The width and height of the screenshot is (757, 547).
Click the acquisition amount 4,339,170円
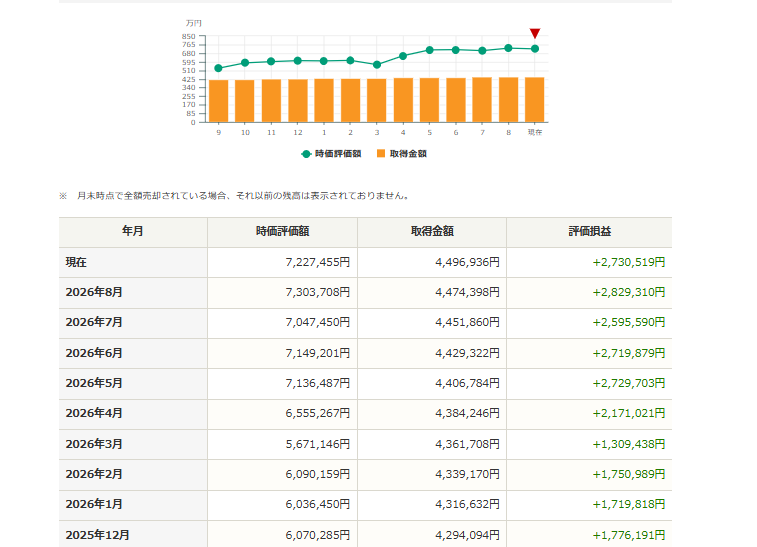coord(467,474)
